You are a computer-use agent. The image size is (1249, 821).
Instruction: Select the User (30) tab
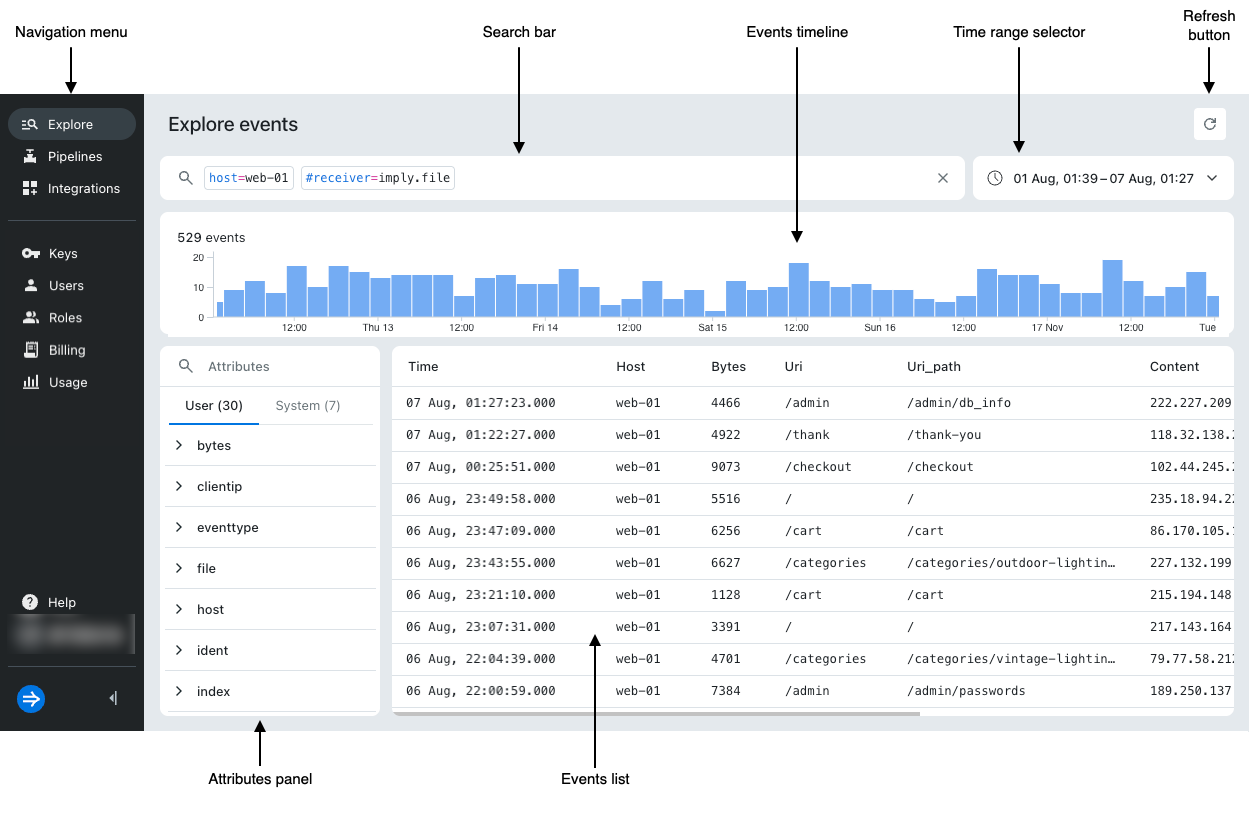(x=214, y=405)
